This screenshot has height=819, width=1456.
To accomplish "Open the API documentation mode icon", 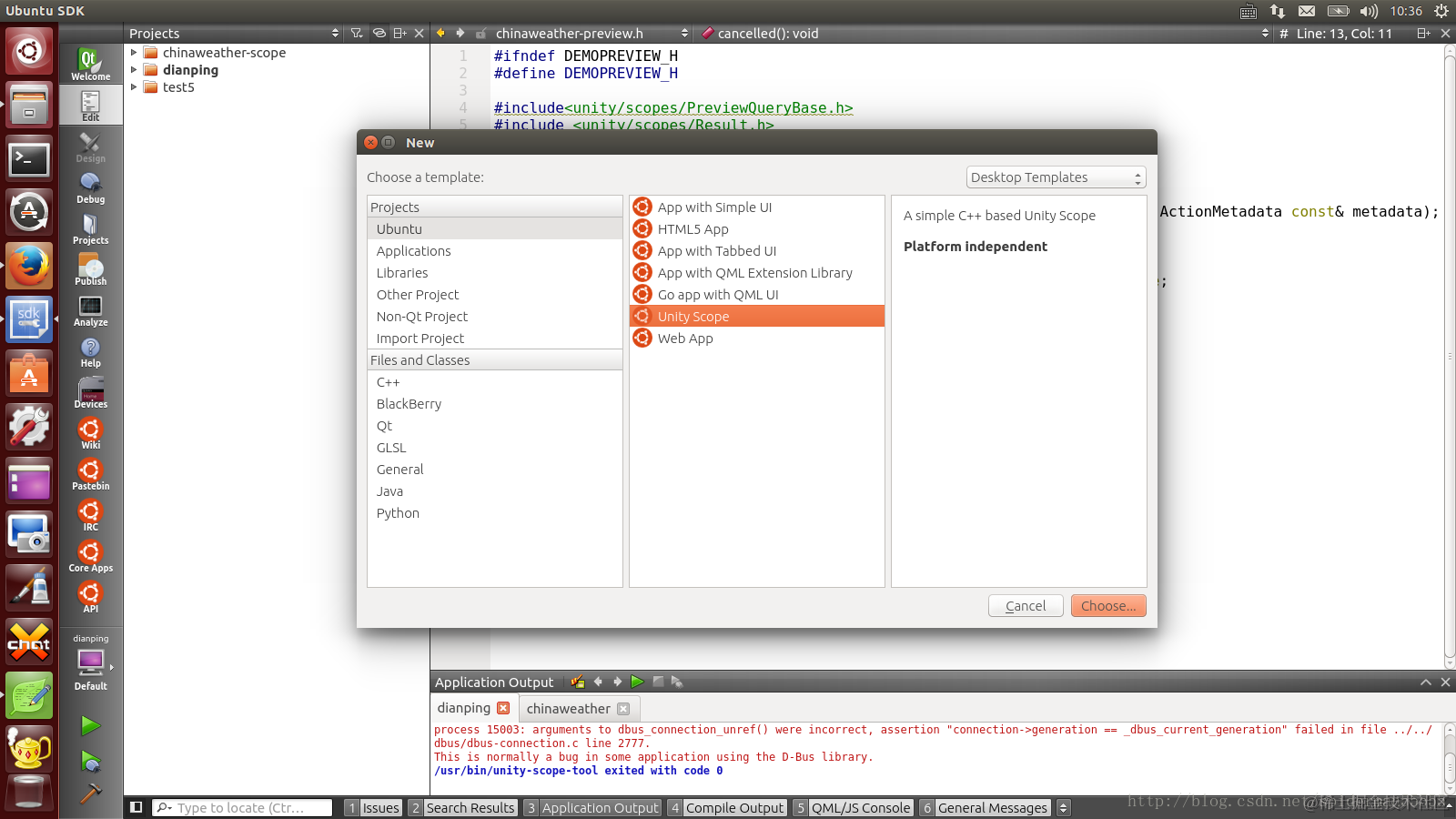I will (90, 597).
